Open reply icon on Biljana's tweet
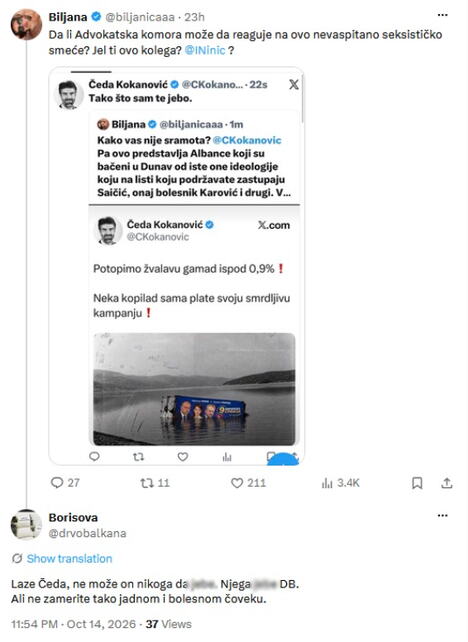The width and height of the screenshot is (468, 642). [57, 483]
